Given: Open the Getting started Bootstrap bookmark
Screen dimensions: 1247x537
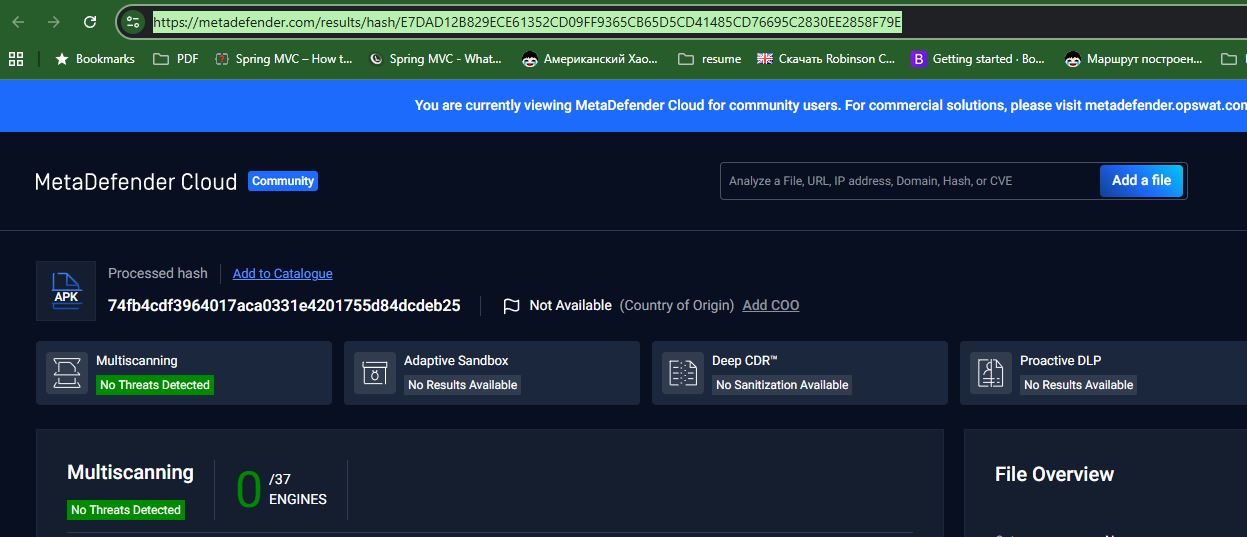Looking at the screenshot, I should (x=978, y=59).
